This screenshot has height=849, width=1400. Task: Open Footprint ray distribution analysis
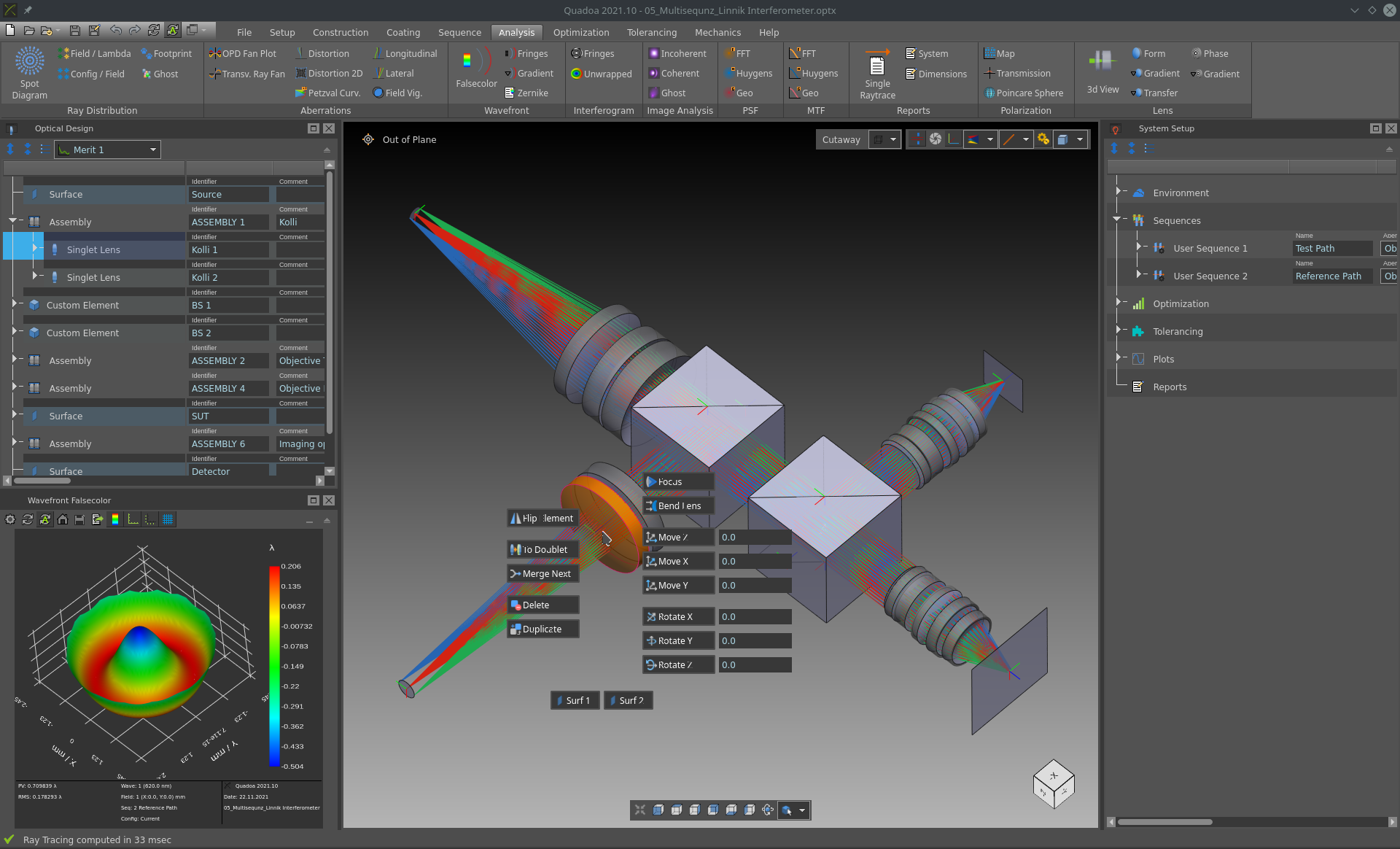[166, 54]
